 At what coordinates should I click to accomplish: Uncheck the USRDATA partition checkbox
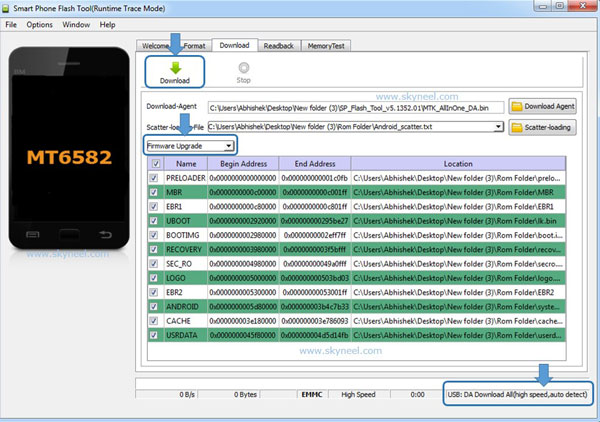coord(154,335)
